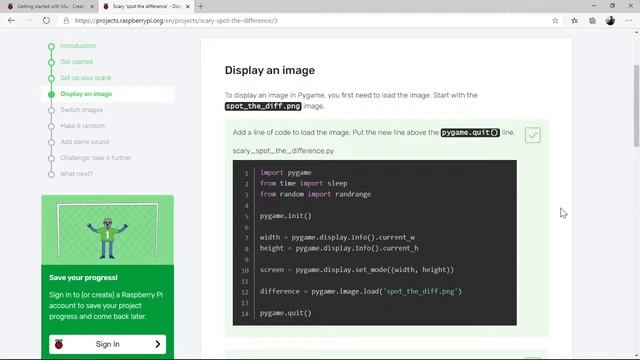This screenshot has width=640, height=360.
Task: Click the What next? step circle marker
Action: point(51,174)
